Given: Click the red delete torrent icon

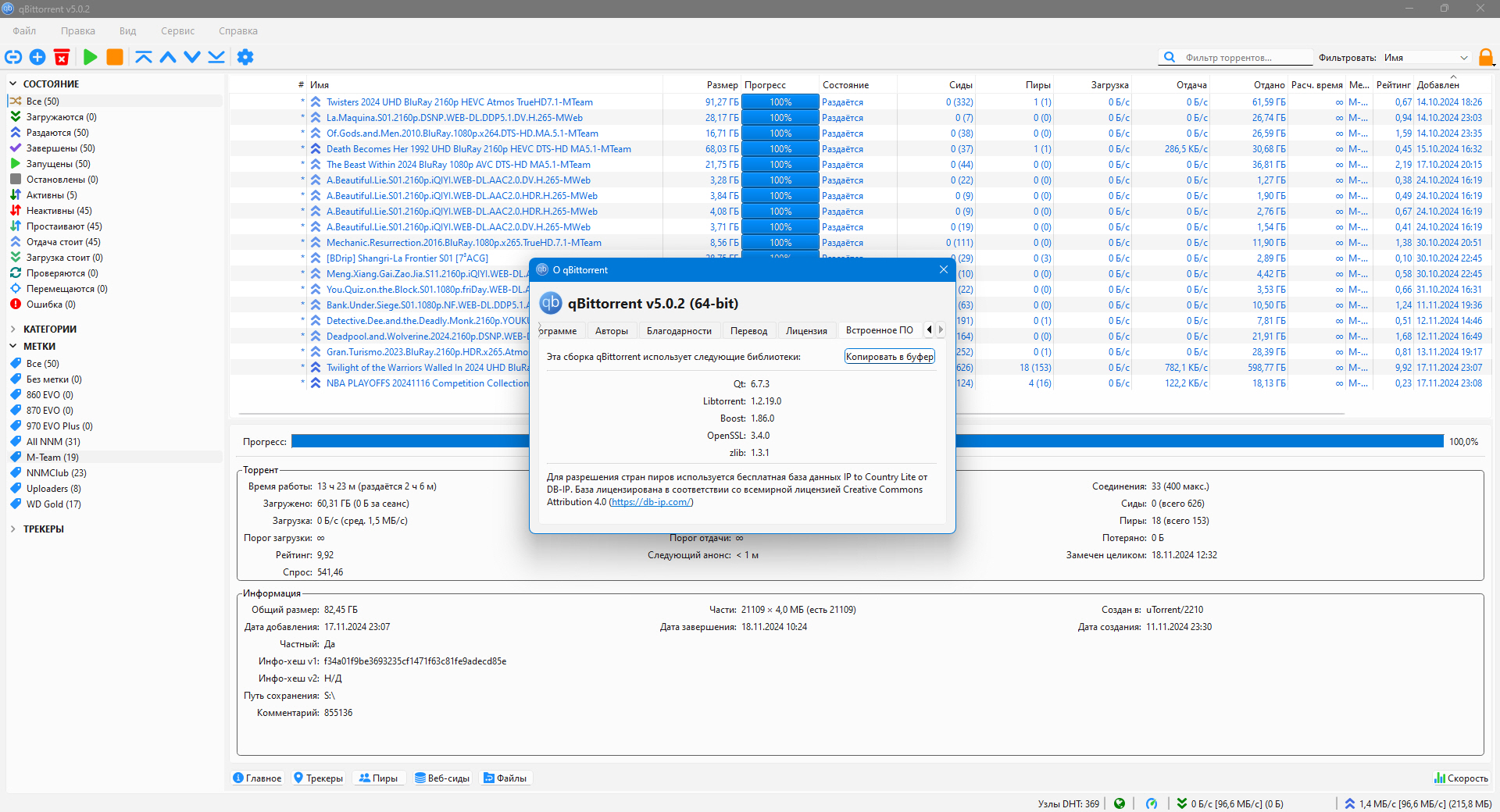Looking at the screenshot, I should [x=62, y=57].
